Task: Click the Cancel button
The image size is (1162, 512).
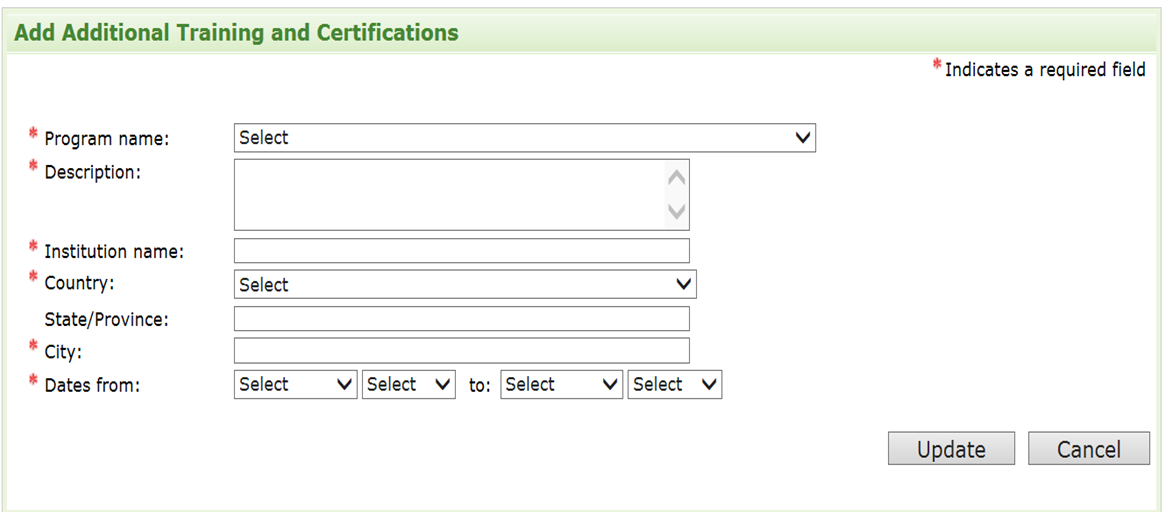Action: coord(1088,450)
